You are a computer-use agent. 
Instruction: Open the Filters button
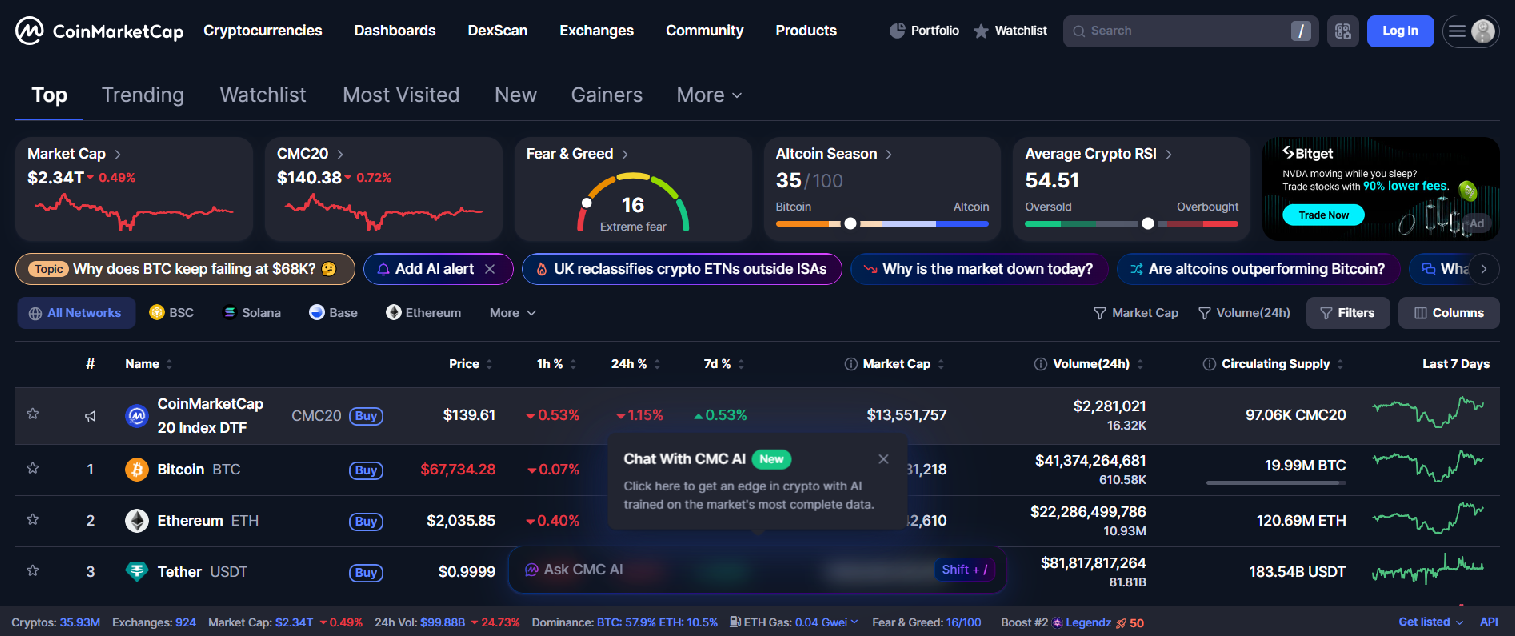1347,313
